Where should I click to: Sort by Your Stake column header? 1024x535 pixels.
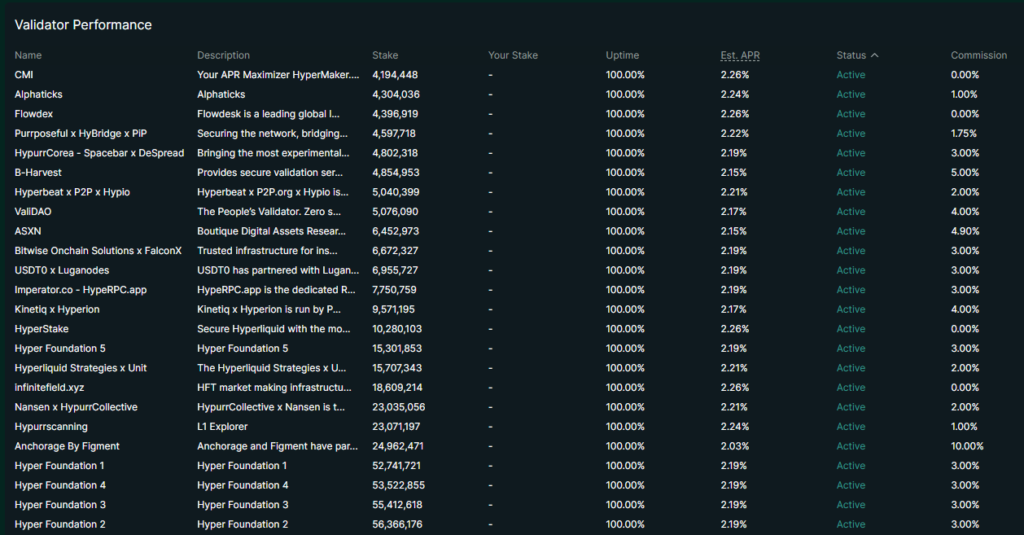513,56
